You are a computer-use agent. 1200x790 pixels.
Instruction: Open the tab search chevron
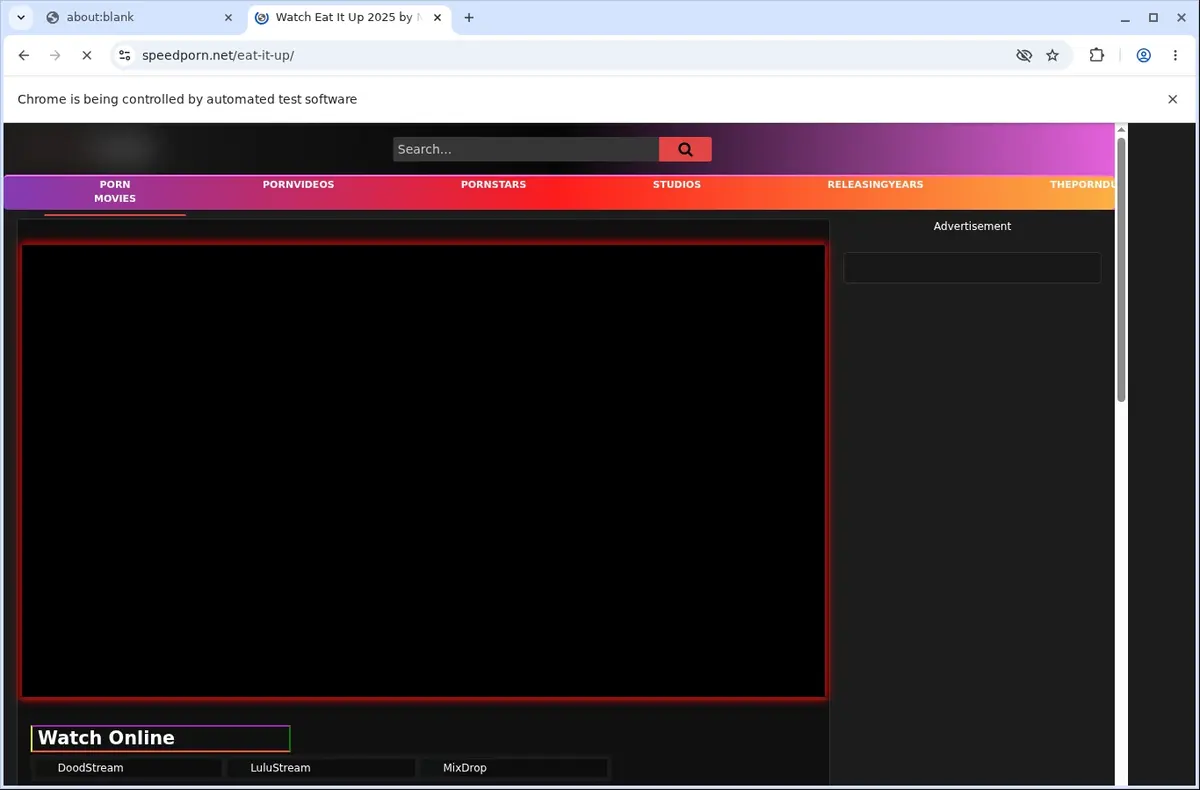coord(21,17)
